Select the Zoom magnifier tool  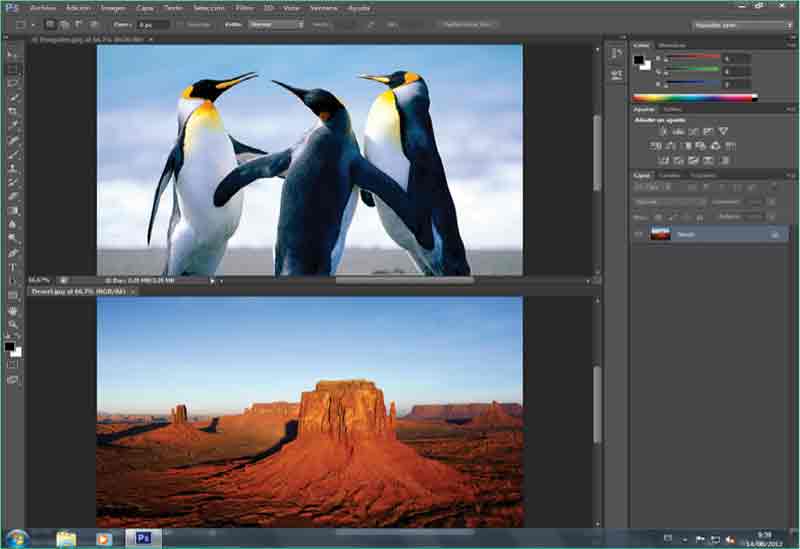coord(13,324)
